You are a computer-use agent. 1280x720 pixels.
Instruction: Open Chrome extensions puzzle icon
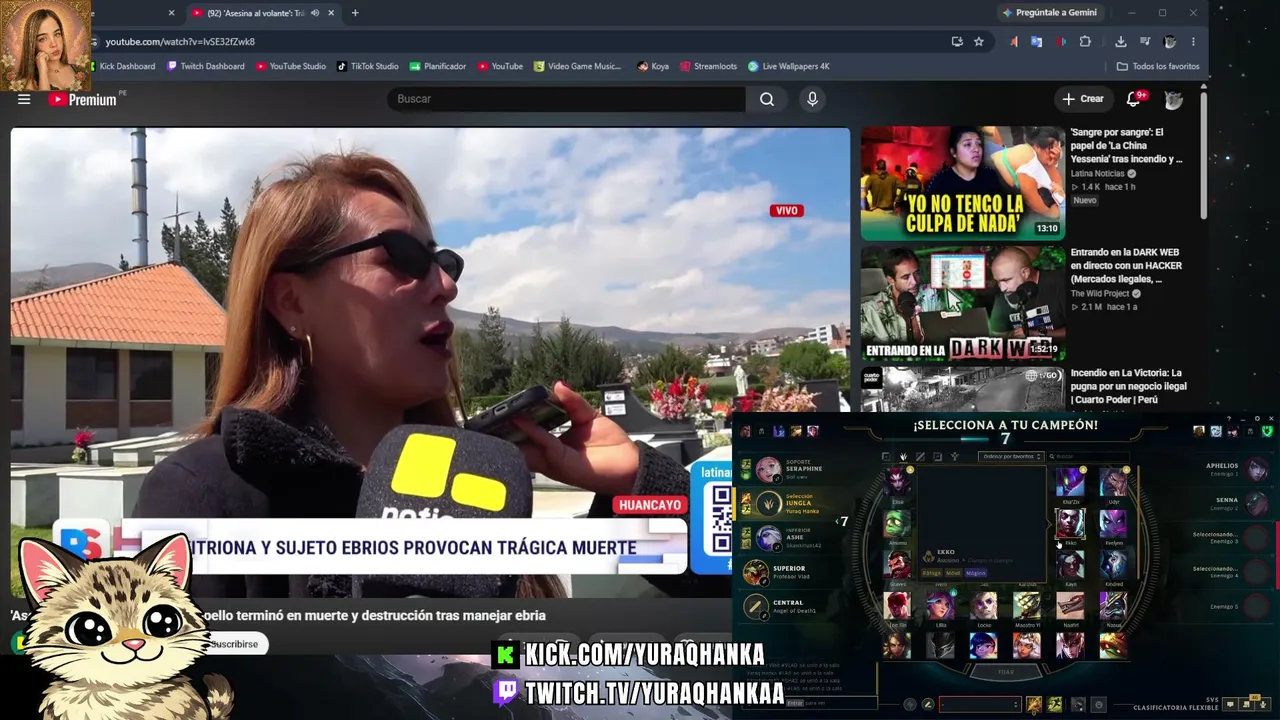[1085, 42]
